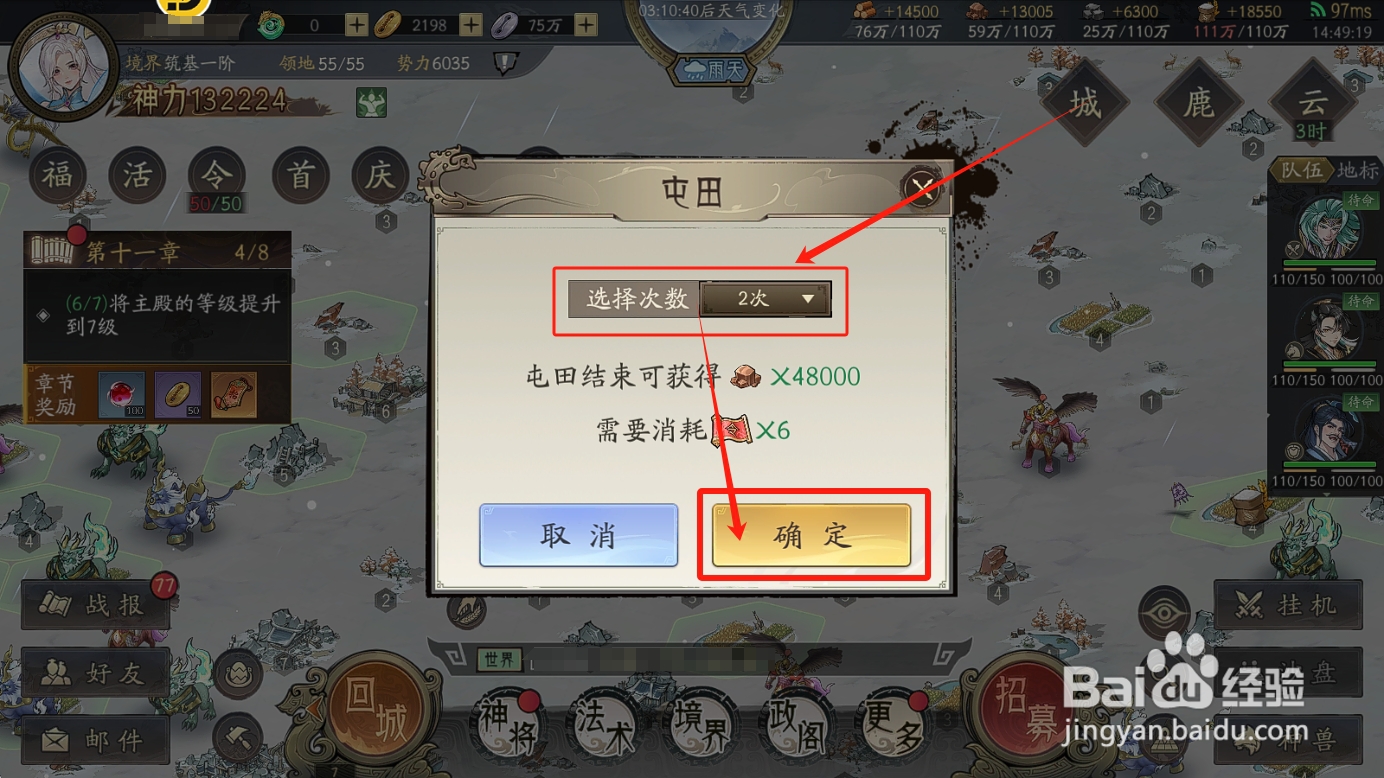Click the 取消 cancel button

pos(578,536)
